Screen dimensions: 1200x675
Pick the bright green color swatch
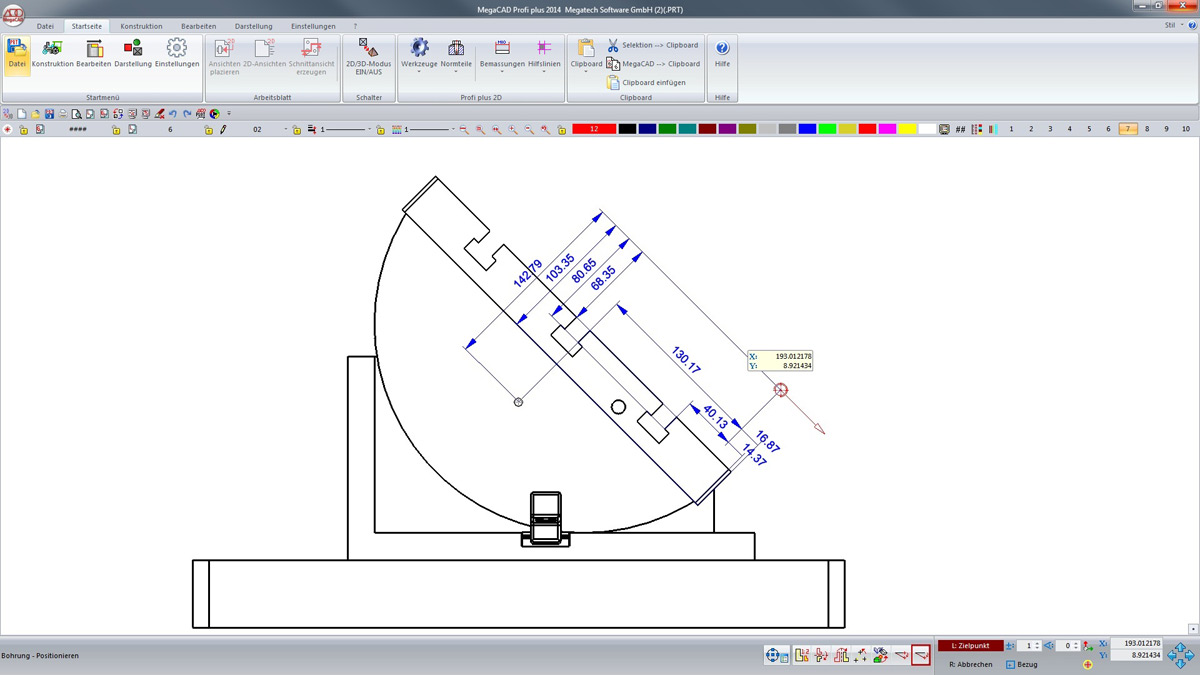[826, 129]
